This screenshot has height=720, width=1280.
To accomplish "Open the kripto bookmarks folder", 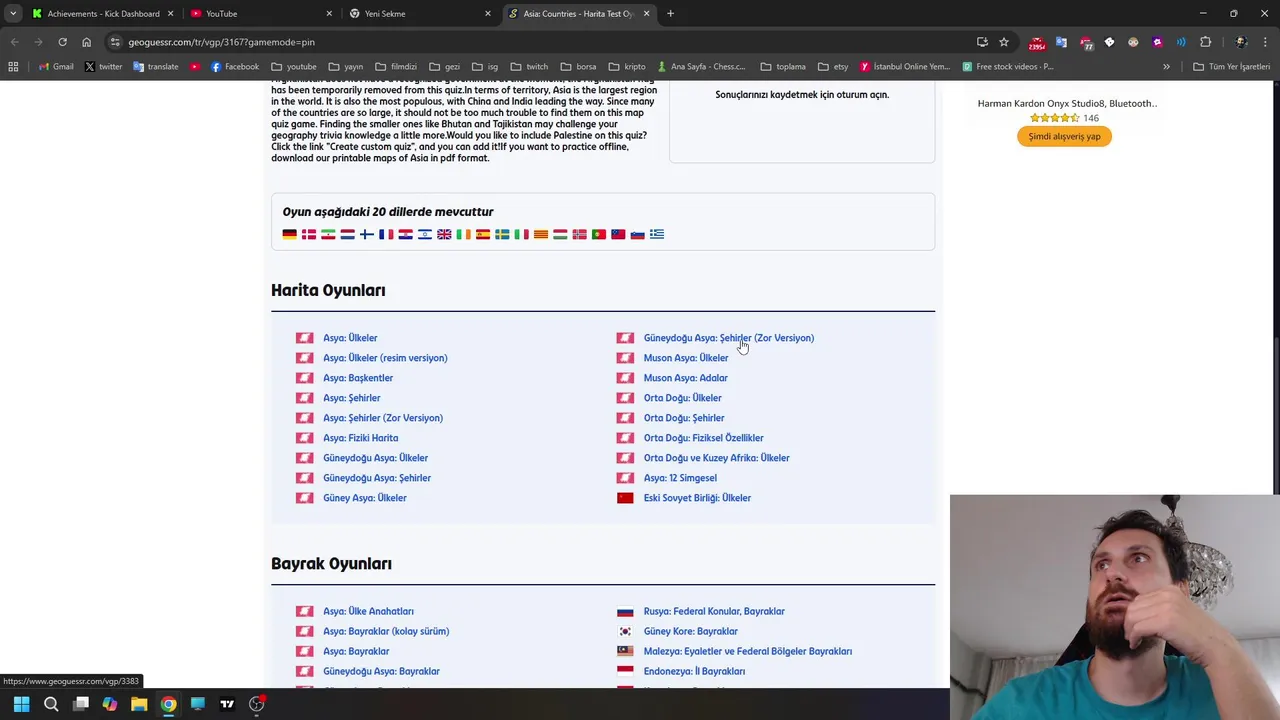I will click(627, 67).
